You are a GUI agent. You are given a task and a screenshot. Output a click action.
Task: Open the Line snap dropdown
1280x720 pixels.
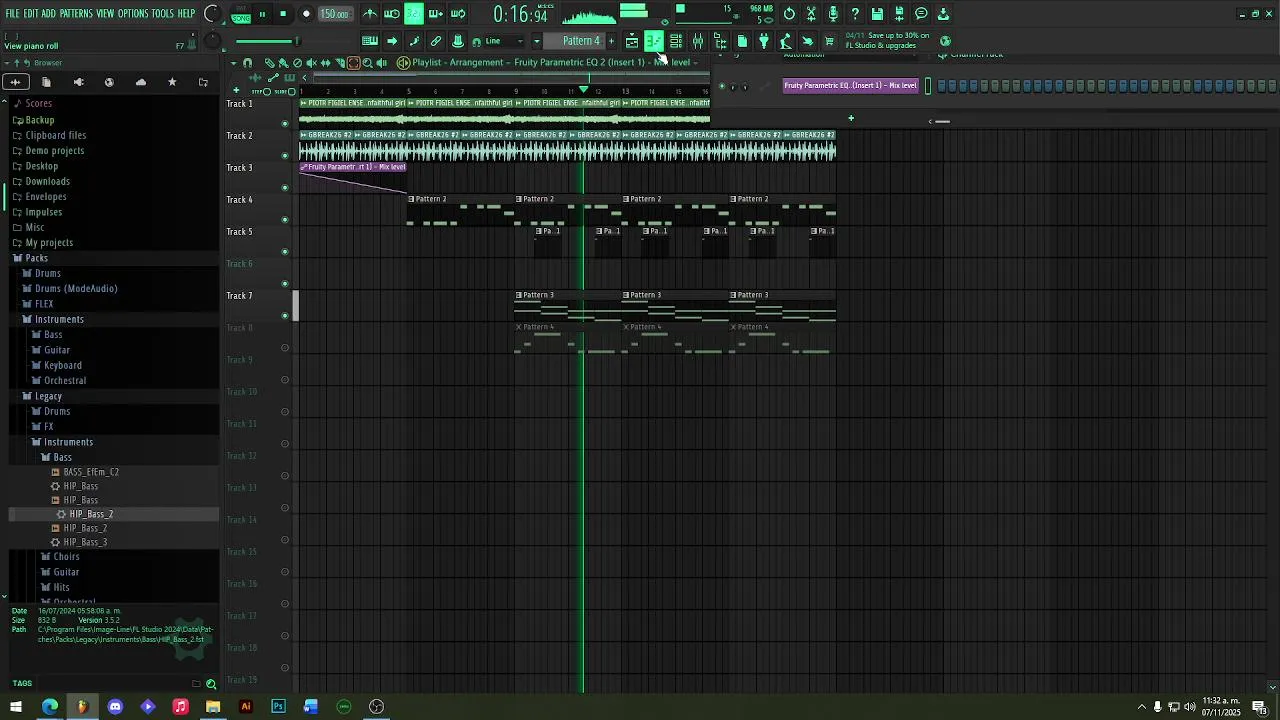click(505, 41)
